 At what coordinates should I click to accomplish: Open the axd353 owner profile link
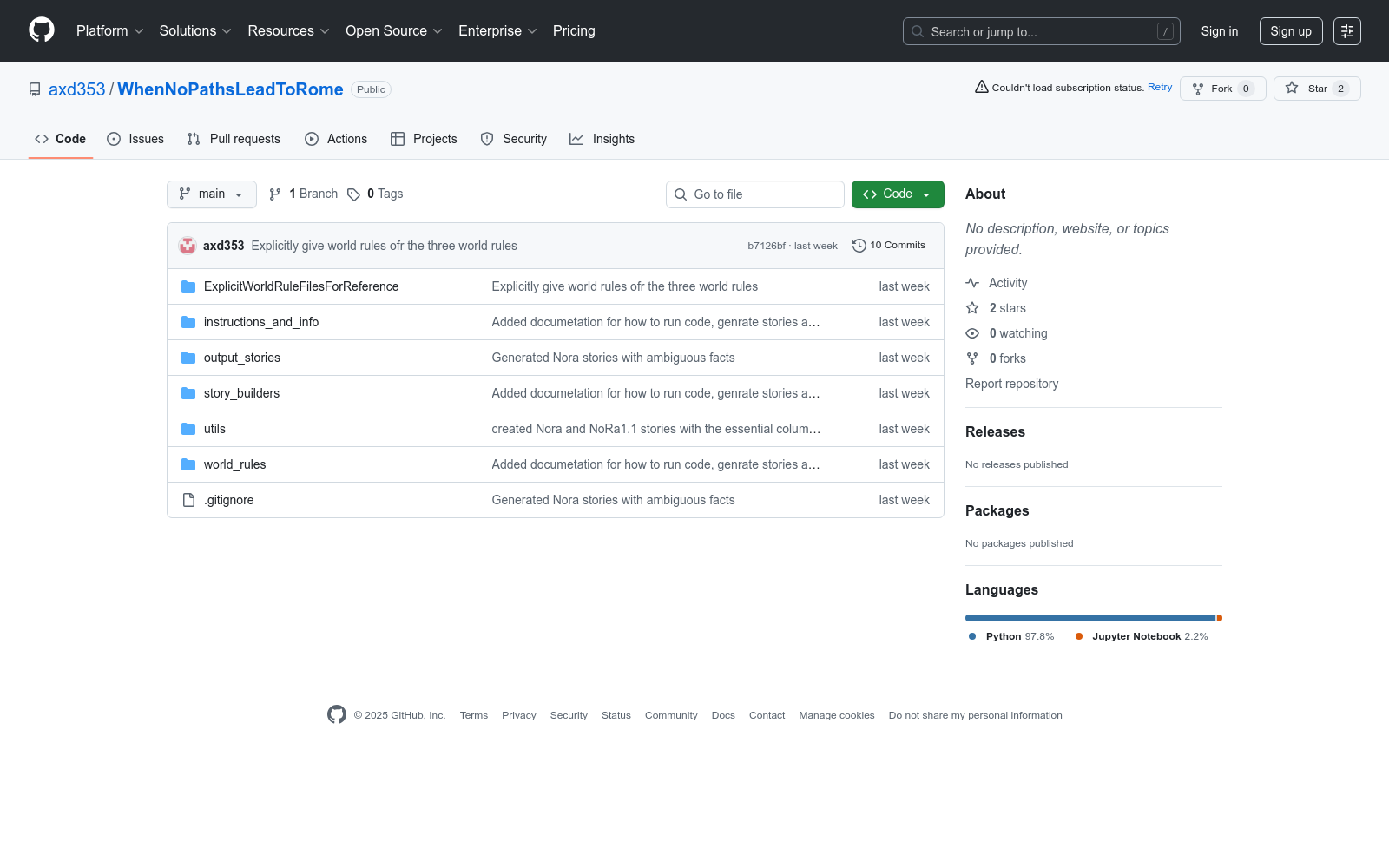pos(76,89)
